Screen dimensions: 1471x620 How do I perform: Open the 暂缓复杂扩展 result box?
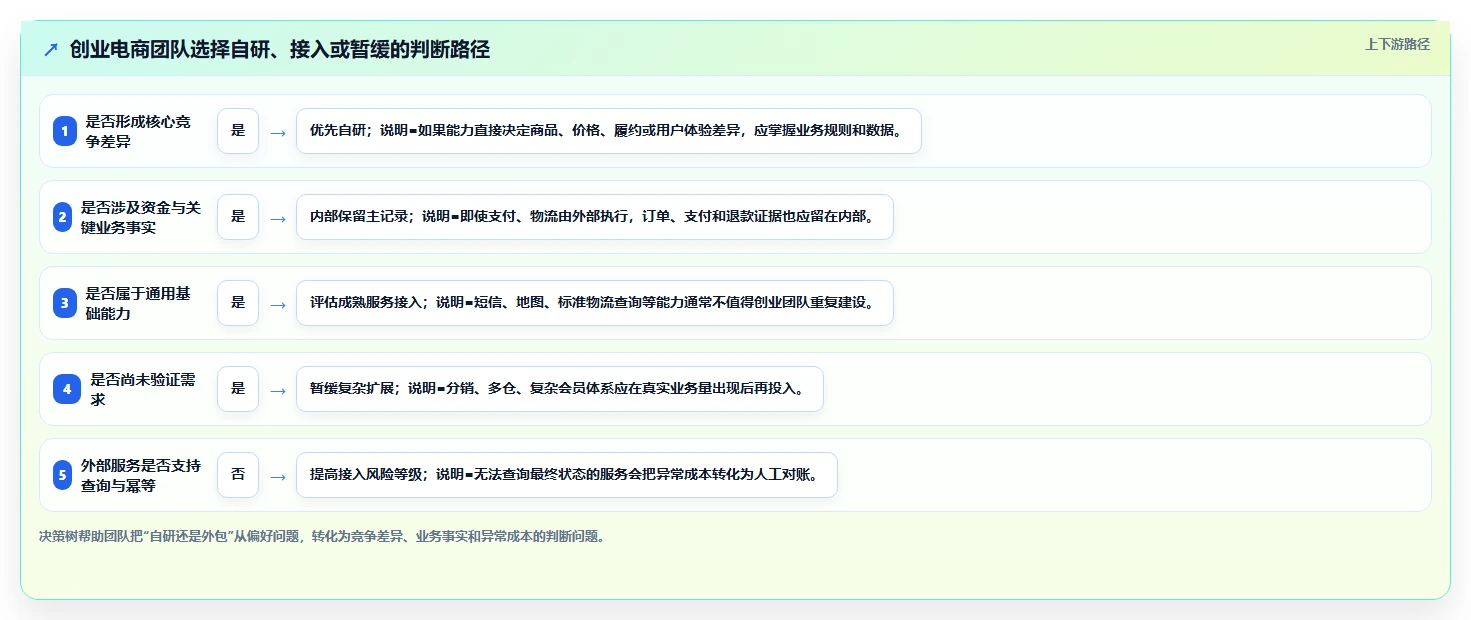[x=559, y=389]
